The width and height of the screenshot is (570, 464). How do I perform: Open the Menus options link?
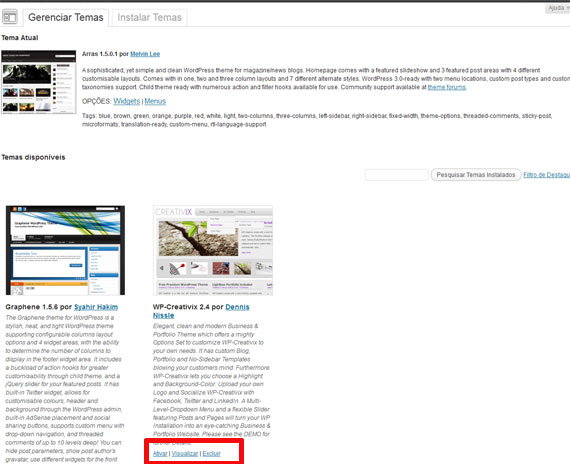tap(155, 101)
